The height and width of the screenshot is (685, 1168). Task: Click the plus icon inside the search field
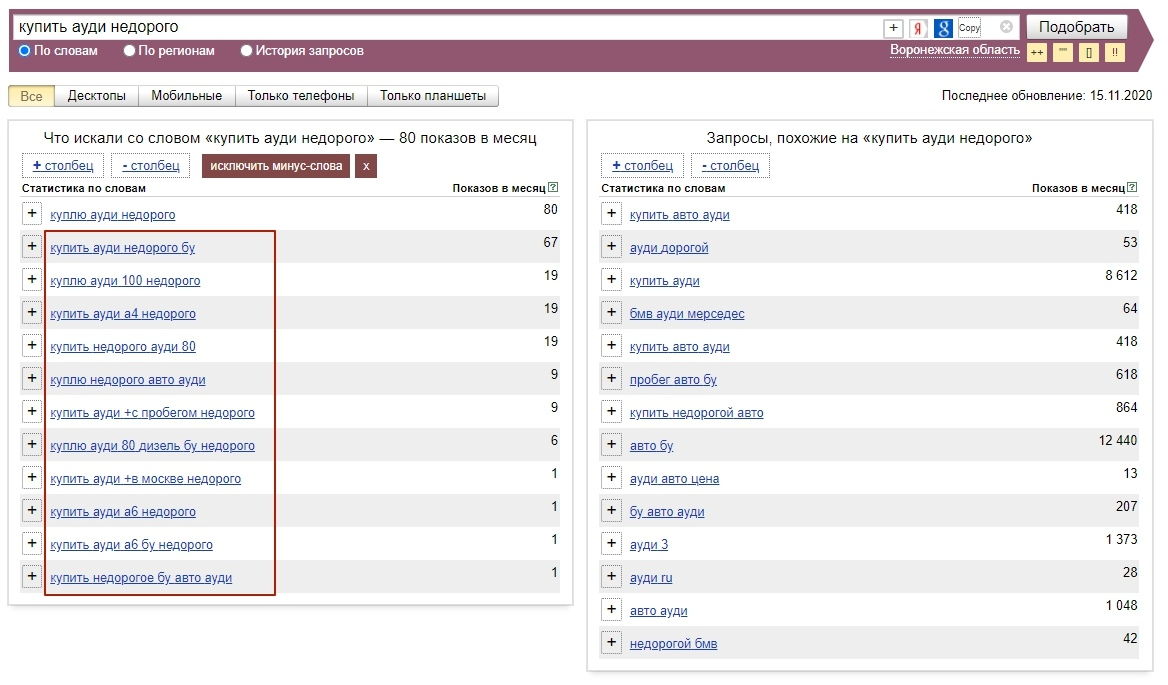click(x=893, y=28)
